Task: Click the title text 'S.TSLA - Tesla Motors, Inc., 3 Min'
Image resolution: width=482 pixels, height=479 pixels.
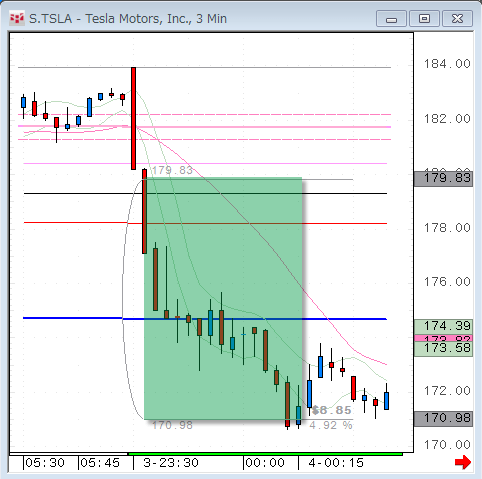Action: 128,19
